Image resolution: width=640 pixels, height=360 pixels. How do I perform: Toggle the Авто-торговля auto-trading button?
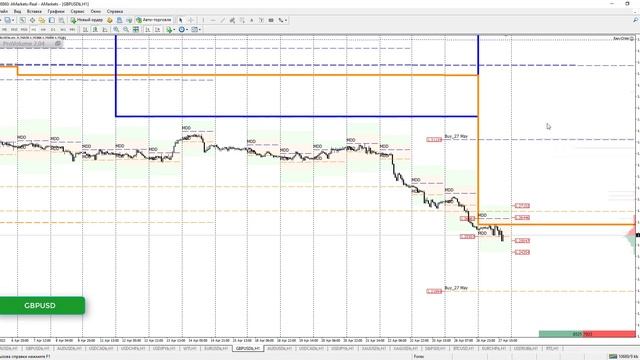154,20
